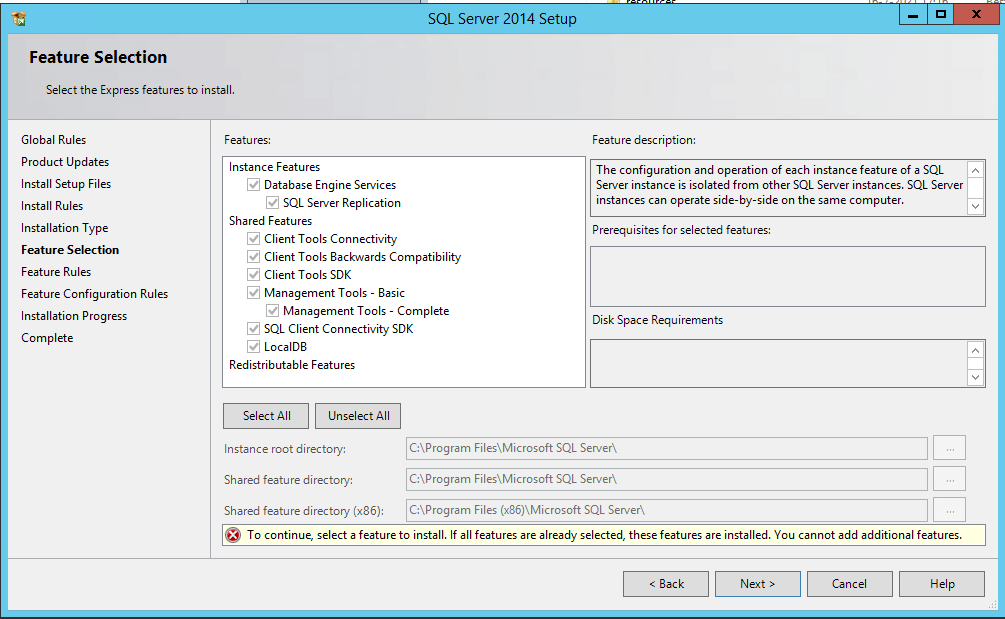Click down arrow in Disk Space Requirements box

pos(976,377)
